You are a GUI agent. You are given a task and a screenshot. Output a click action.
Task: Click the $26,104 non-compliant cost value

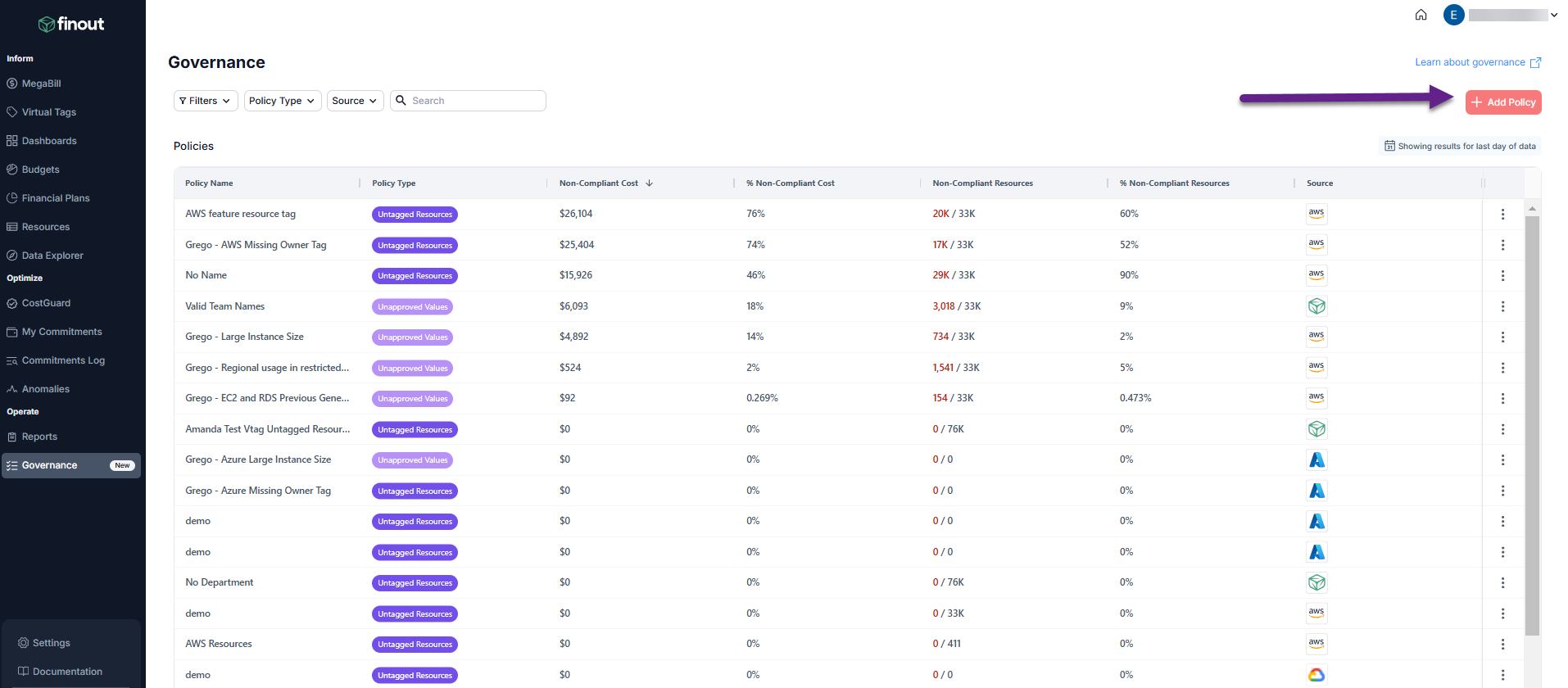(576, 214)
